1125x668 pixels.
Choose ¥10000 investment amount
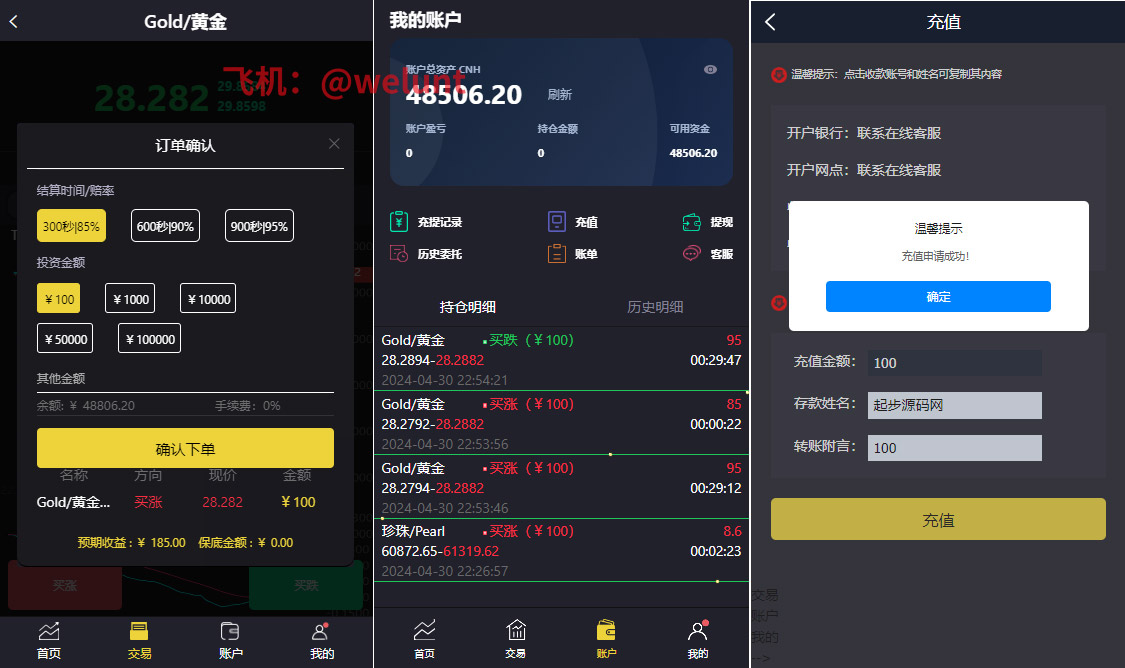pyautogui.click(x=208, y=298)
